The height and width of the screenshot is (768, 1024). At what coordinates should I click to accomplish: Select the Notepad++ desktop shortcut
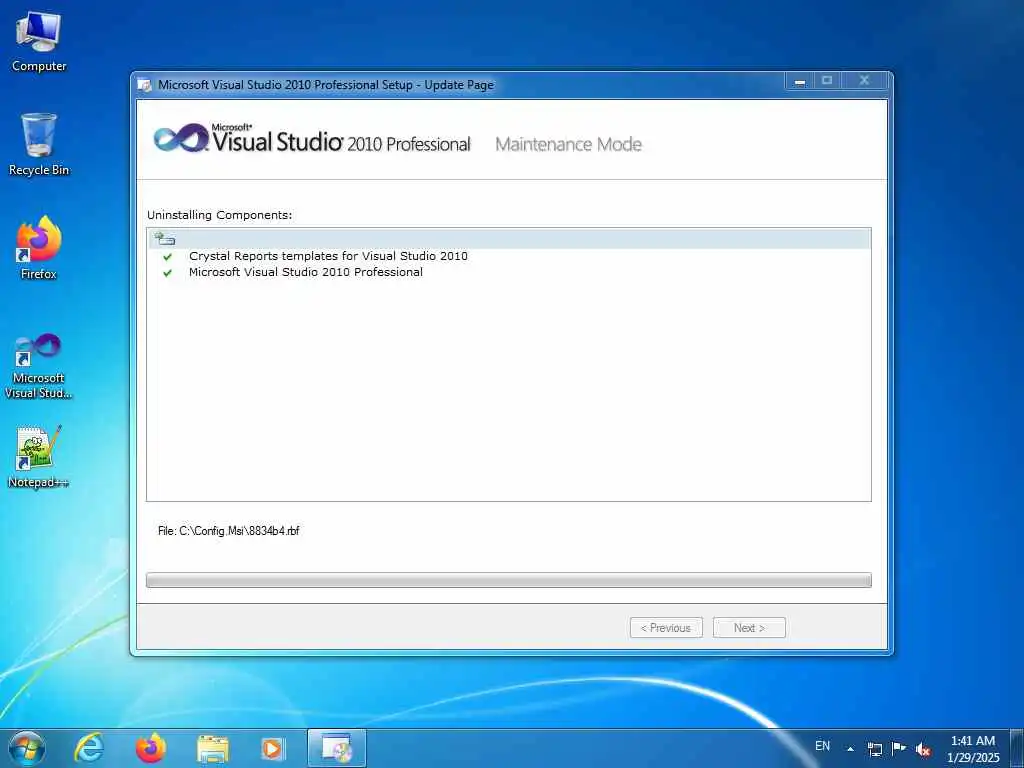click(x=39, y=456)
